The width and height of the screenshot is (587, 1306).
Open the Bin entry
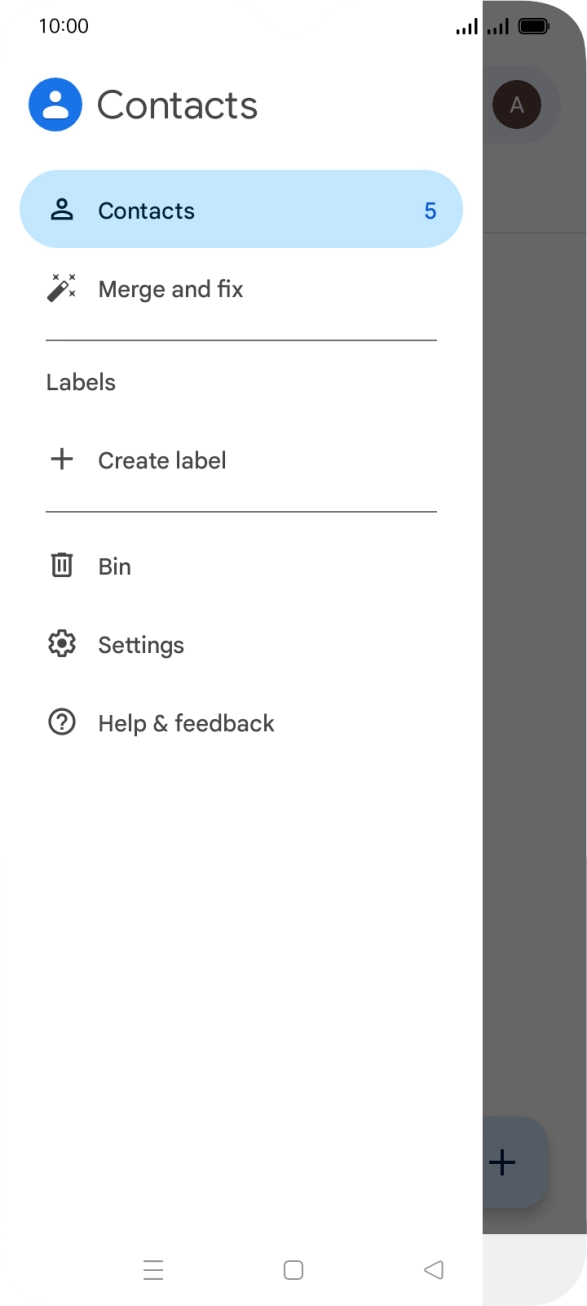[241, 566]
